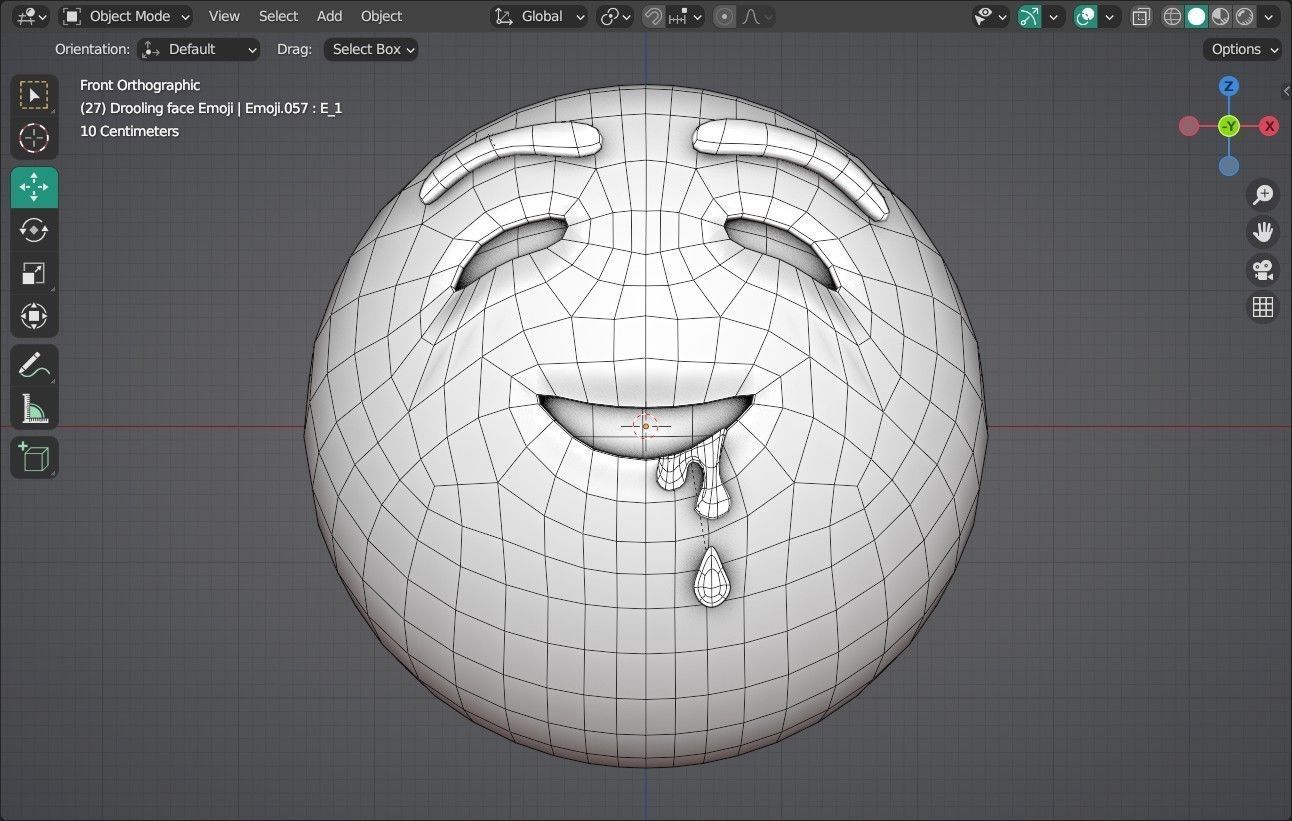Viewport: 1292px width, 821px height.
Task: Toggle viewport gizmos display
Action: 1029,16
